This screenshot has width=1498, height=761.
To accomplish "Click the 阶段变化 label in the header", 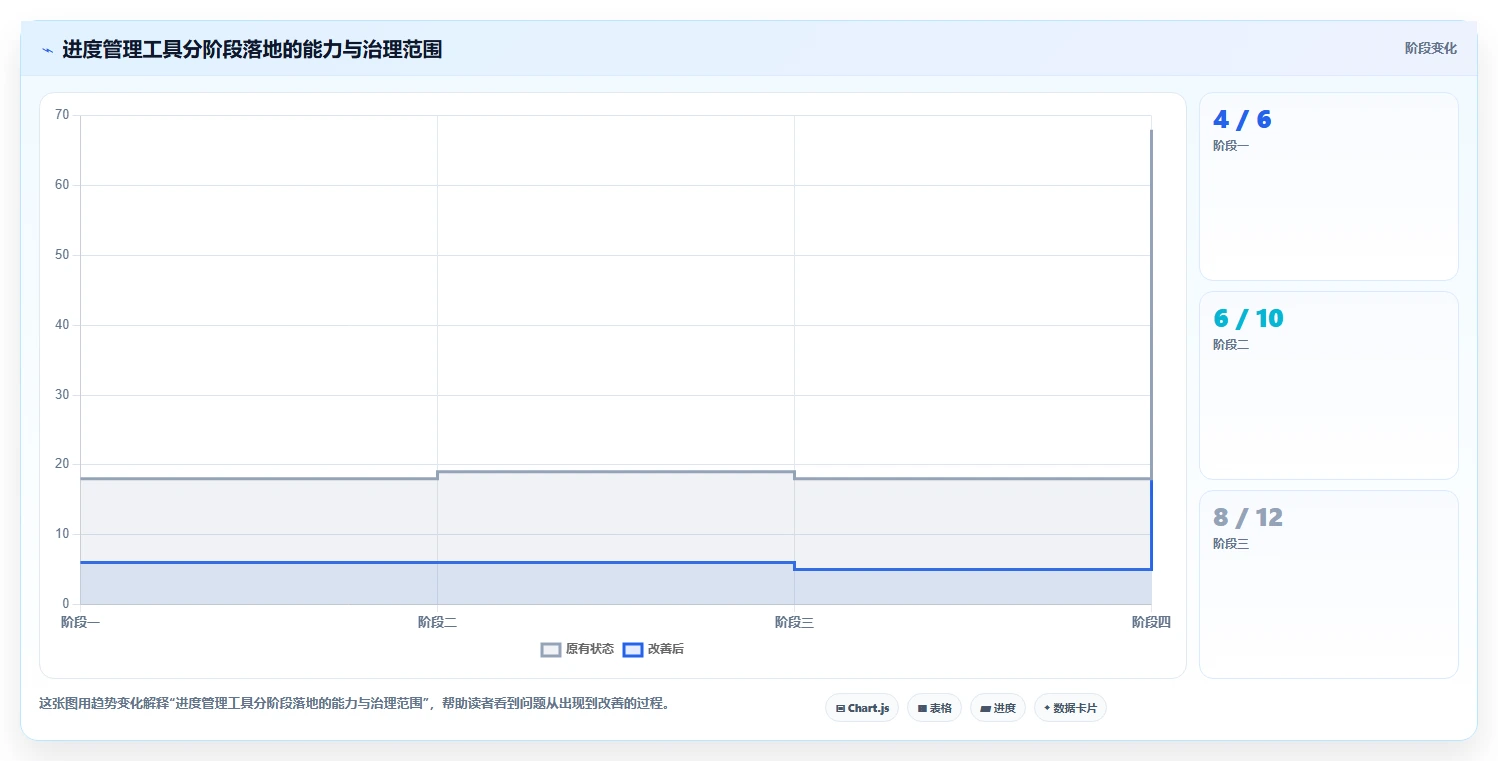I will coord(1430,48).
